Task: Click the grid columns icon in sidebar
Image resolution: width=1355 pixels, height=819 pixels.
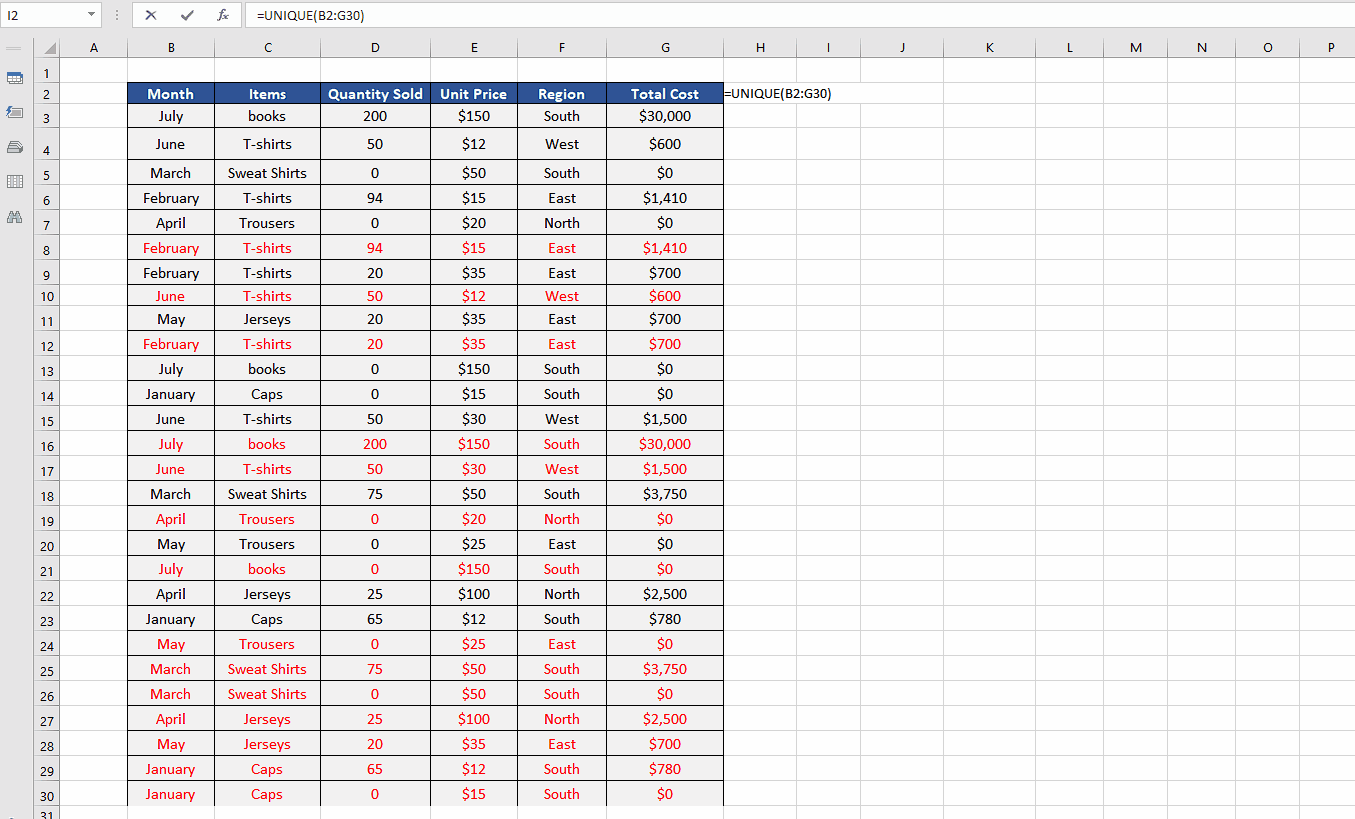Action: [x=15, y=181]
